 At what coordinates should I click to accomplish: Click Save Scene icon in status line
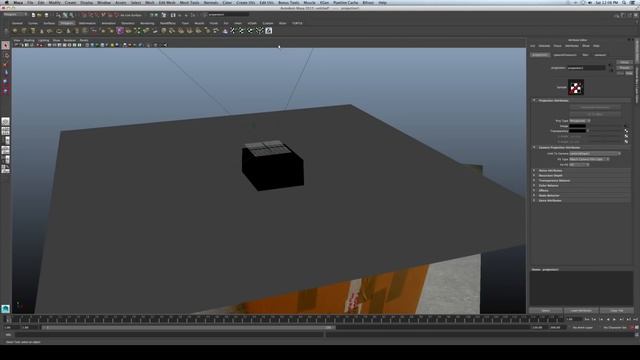(46, 15)
